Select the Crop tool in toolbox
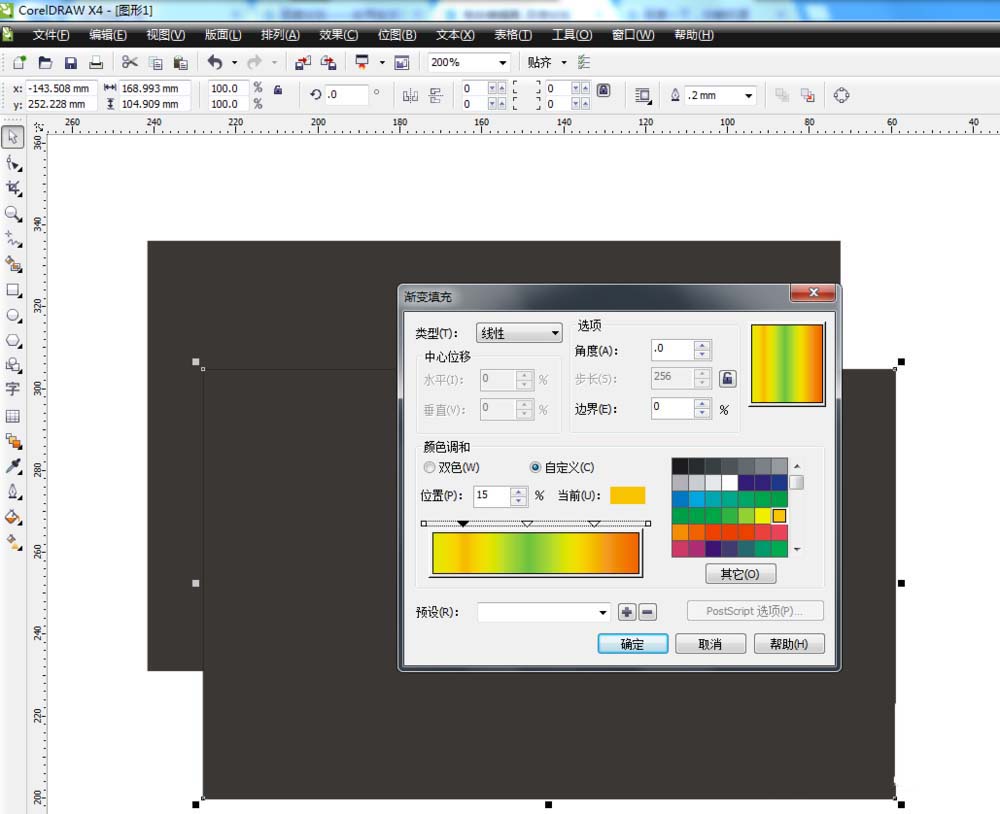 [x=13, y=188]
